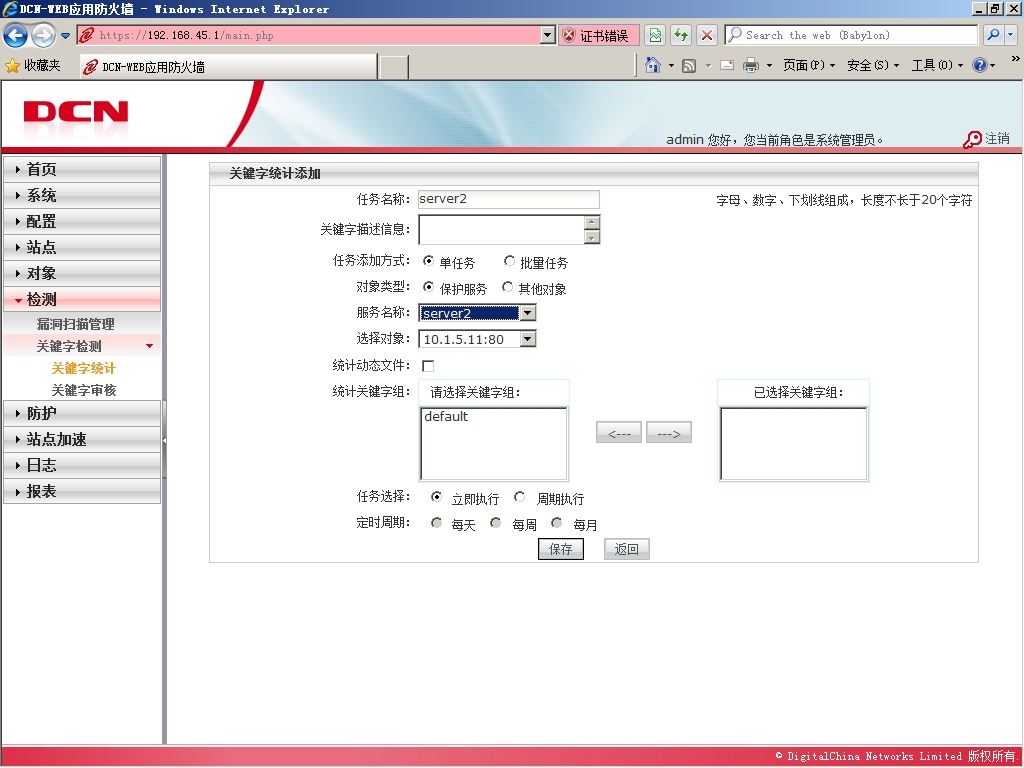
Task: Open recent pages dropdown next to Forward
Action: pyautogui.click(x=65, y=36)
